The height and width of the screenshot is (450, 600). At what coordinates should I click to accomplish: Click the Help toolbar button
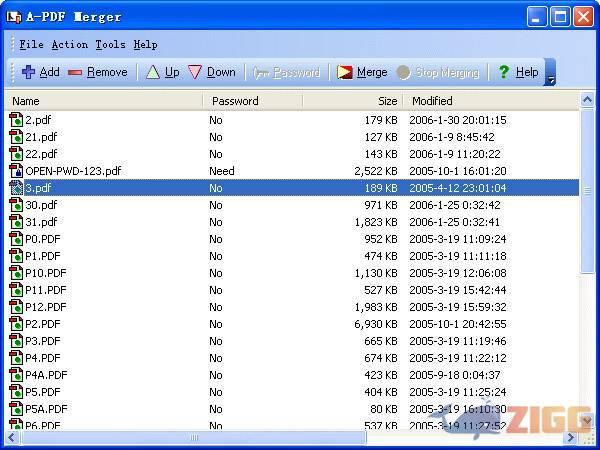(518, 72)
